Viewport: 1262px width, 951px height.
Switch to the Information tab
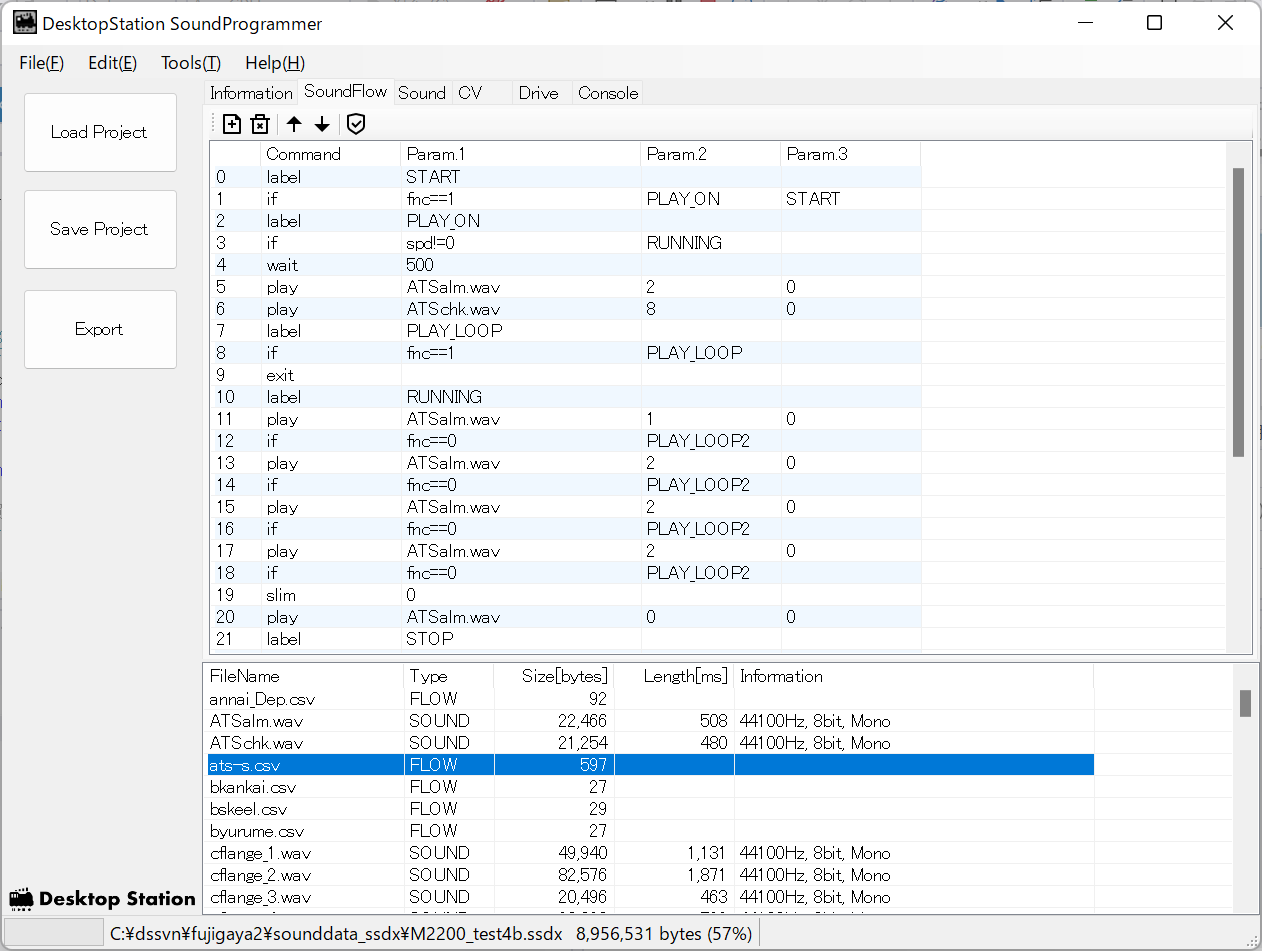(251, 93)
